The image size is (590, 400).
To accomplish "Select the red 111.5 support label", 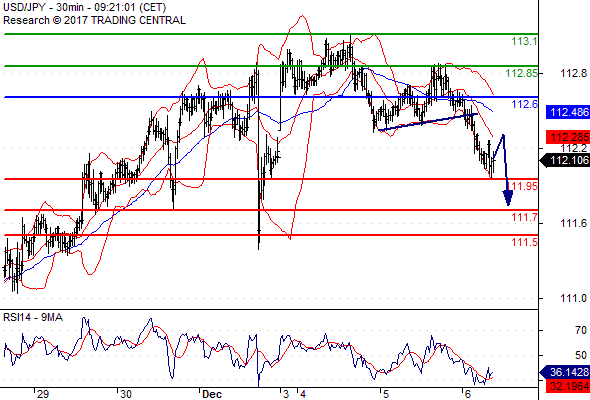I will (525, 242).
